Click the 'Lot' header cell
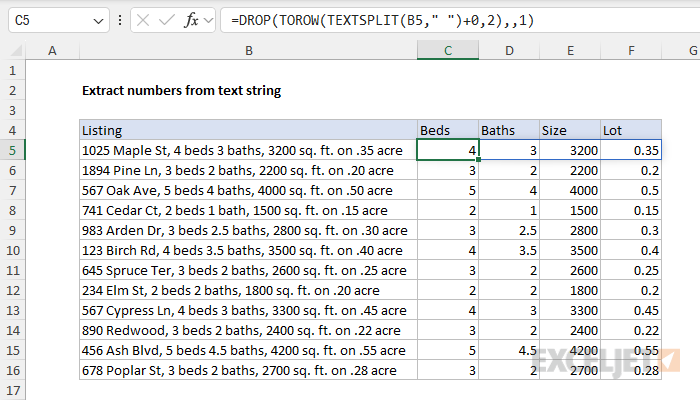The width and height of the screenshot is (700, 400). coord(631,130)
